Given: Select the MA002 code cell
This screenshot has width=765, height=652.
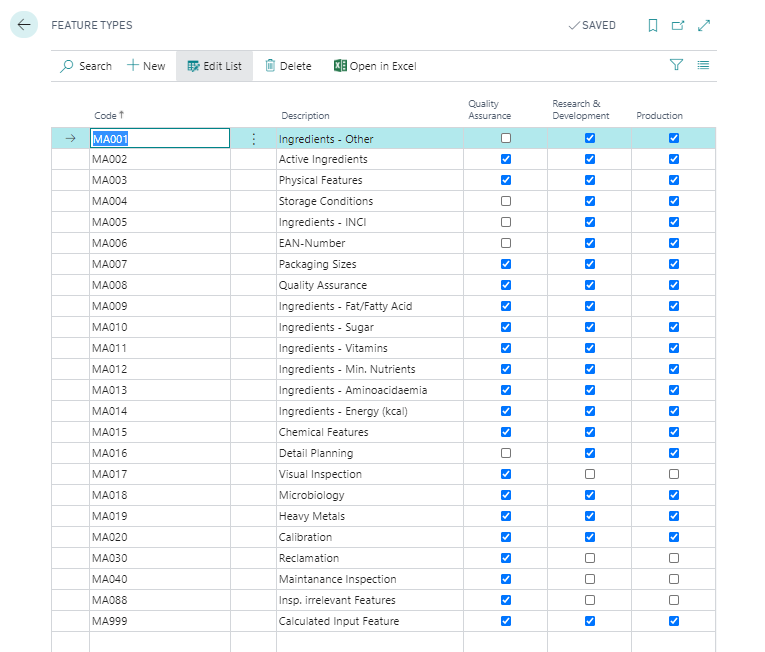Looking at the screenshot, I should tap(160, 159).
